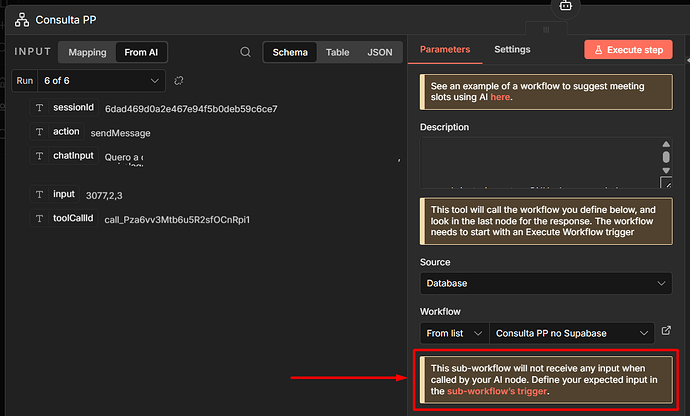Click the flask icon on Execute step
This screenshot has width=690, height=416.
(x=598, y=50)
